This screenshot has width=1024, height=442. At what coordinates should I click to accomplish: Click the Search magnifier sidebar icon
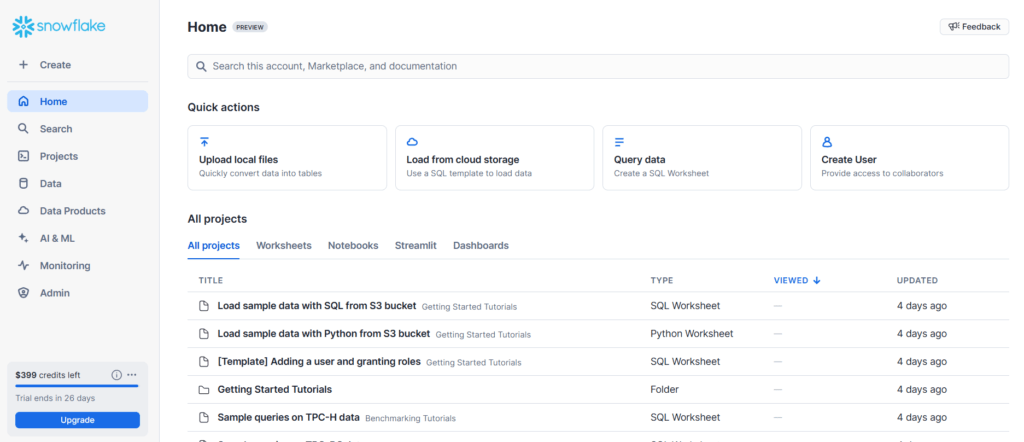coord(24,129)
